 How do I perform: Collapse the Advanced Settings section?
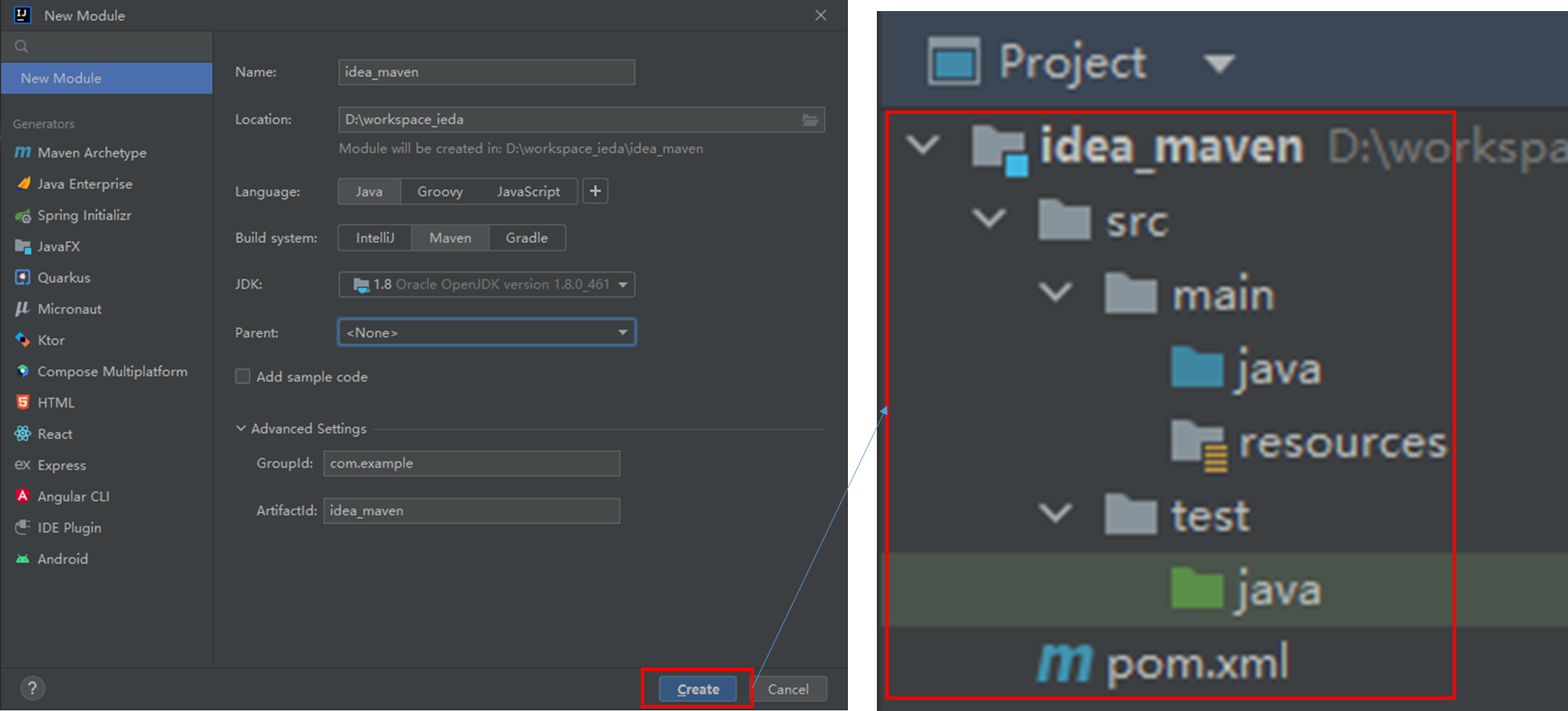click(241, 429)
